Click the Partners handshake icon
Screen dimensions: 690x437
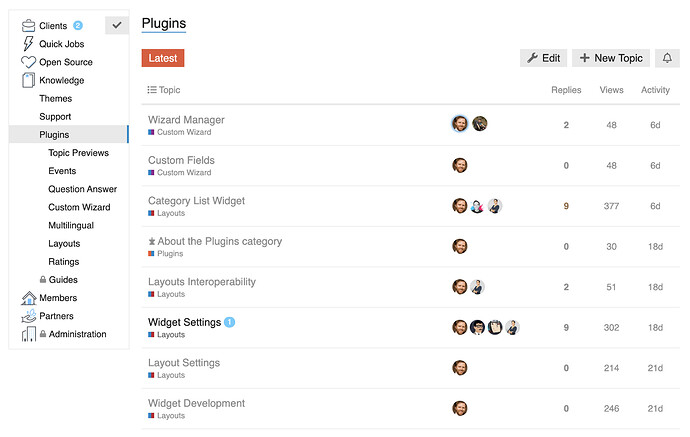pos(29,316)
